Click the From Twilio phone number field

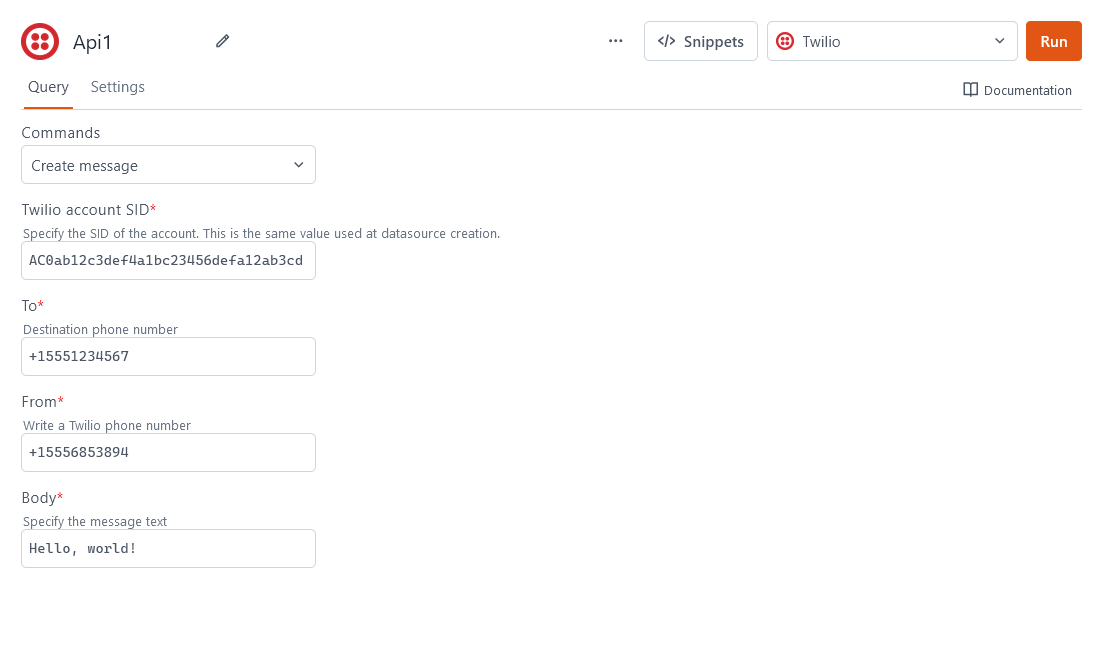[x=168, y=452]
